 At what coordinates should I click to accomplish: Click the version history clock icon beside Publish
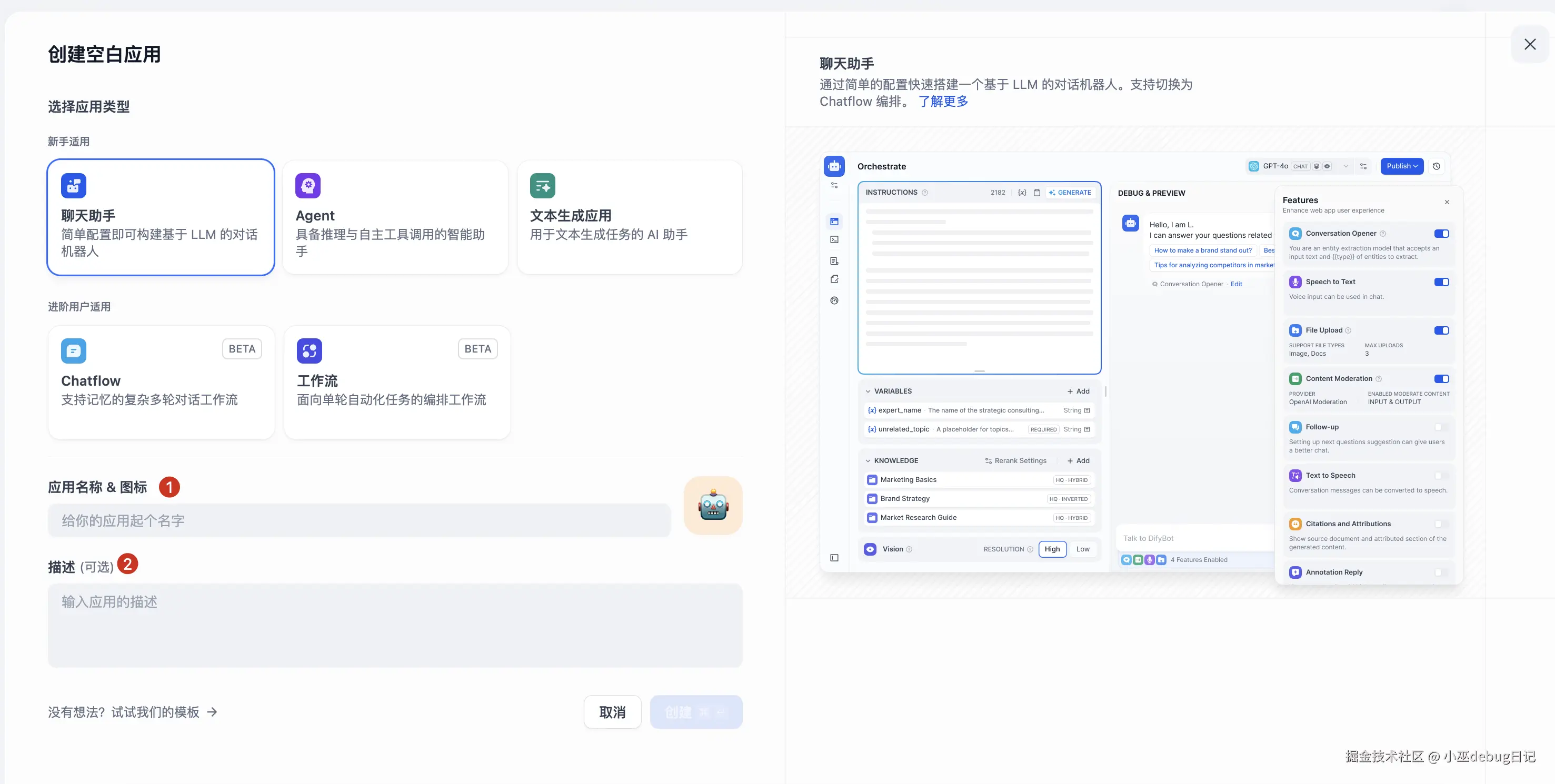point(1437,166)
